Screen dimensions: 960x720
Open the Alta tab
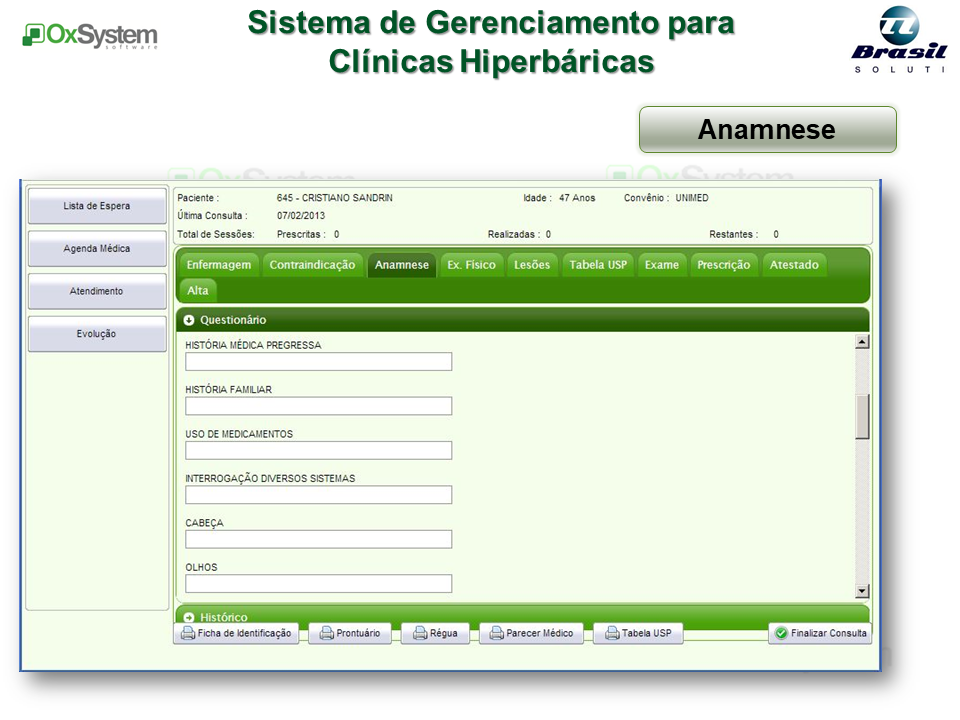point(198,290)
